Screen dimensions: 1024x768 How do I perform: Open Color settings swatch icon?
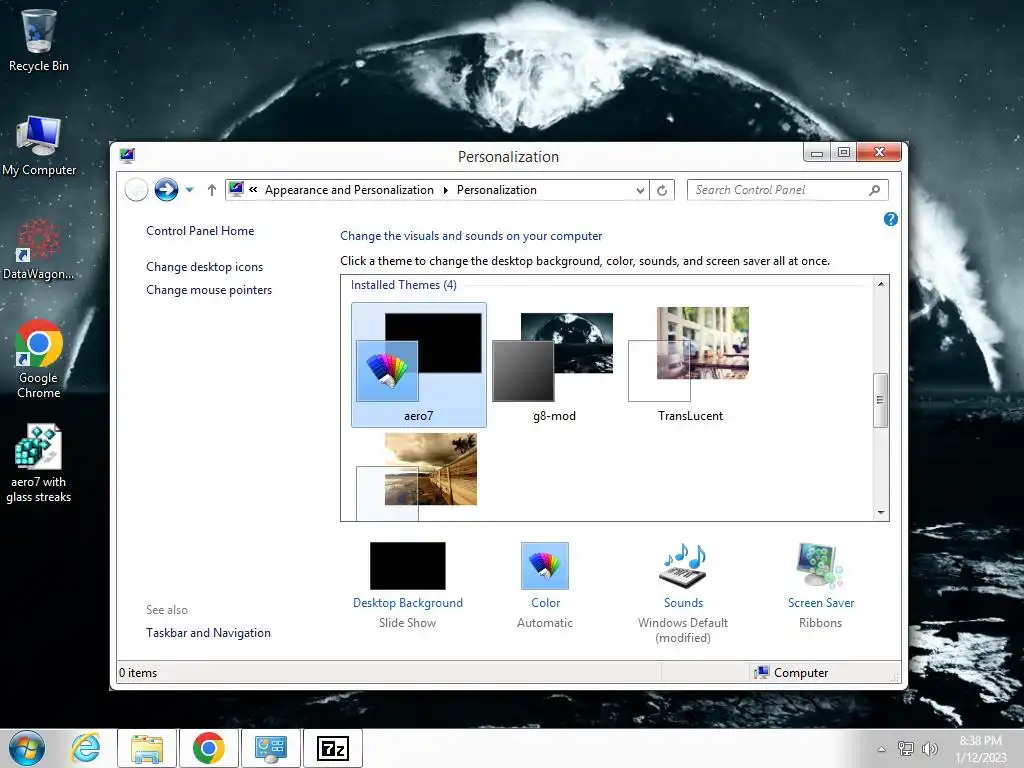click(545, 566)
